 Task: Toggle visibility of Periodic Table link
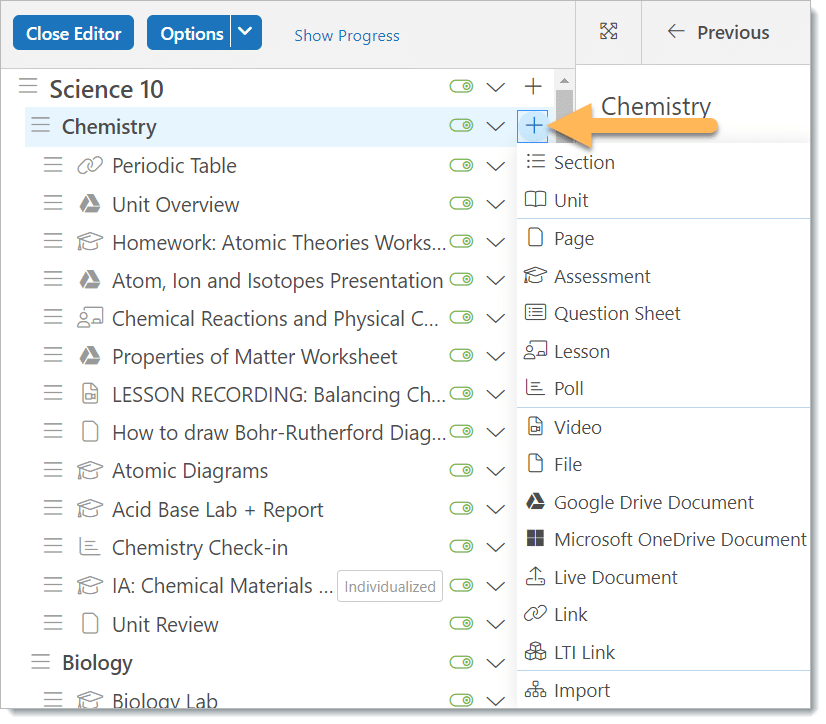coord(461,166)
